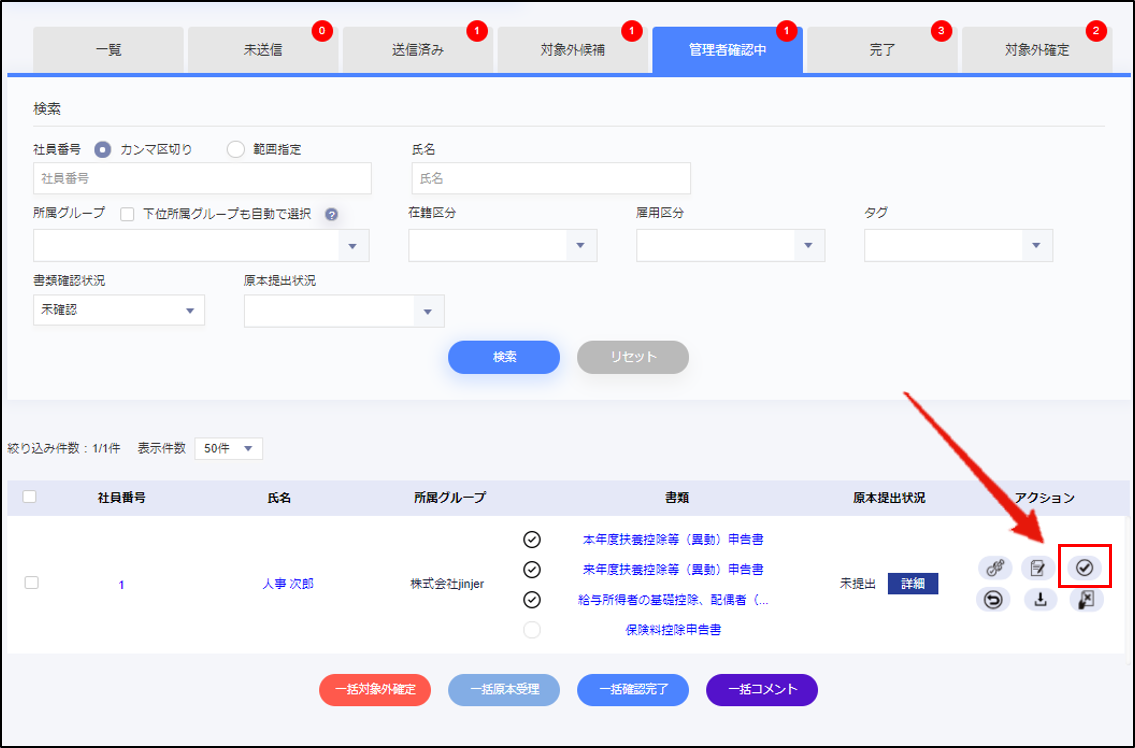Click the 氏名 search input field
The image size is (1135, 748).
click(x=551, y=178)
